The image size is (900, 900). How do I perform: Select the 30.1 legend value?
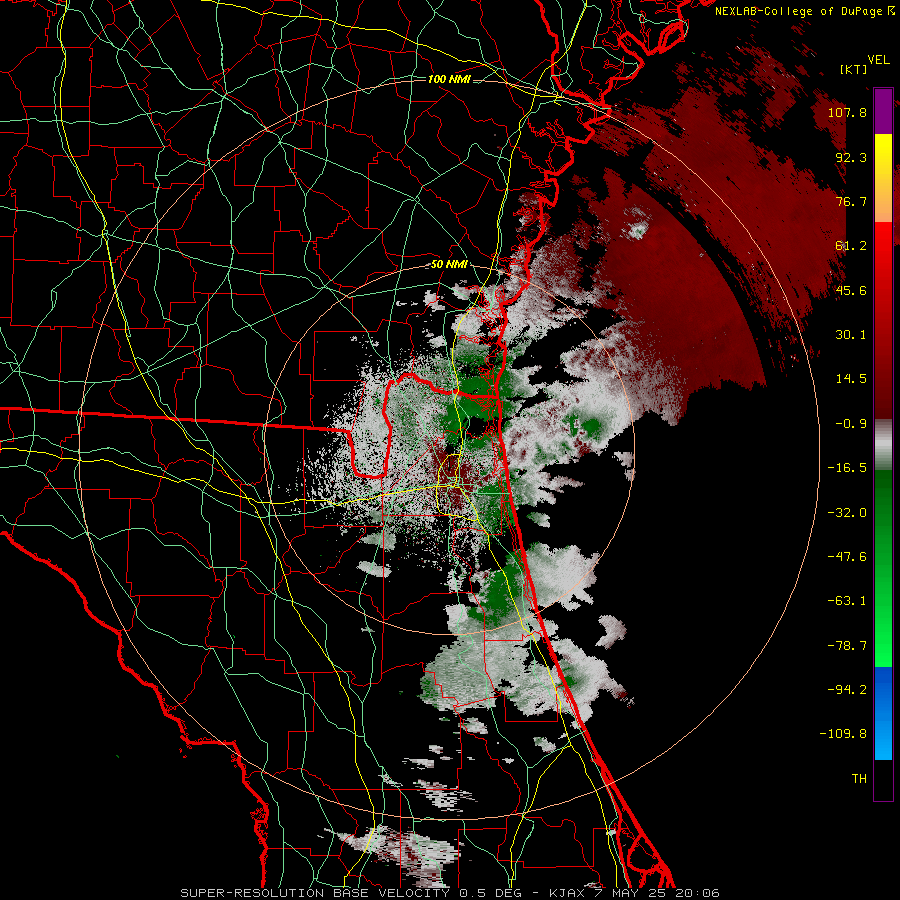tap(851, 335)
